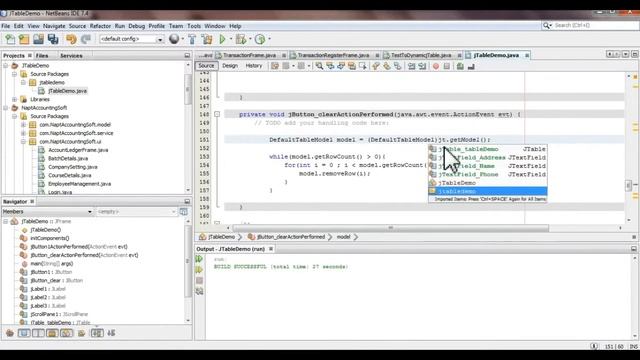This screenshot has width=640, height=360.
Task: Click the minimize icon of the Output panel
Action: pyautogui.click(x=634, y=249)
